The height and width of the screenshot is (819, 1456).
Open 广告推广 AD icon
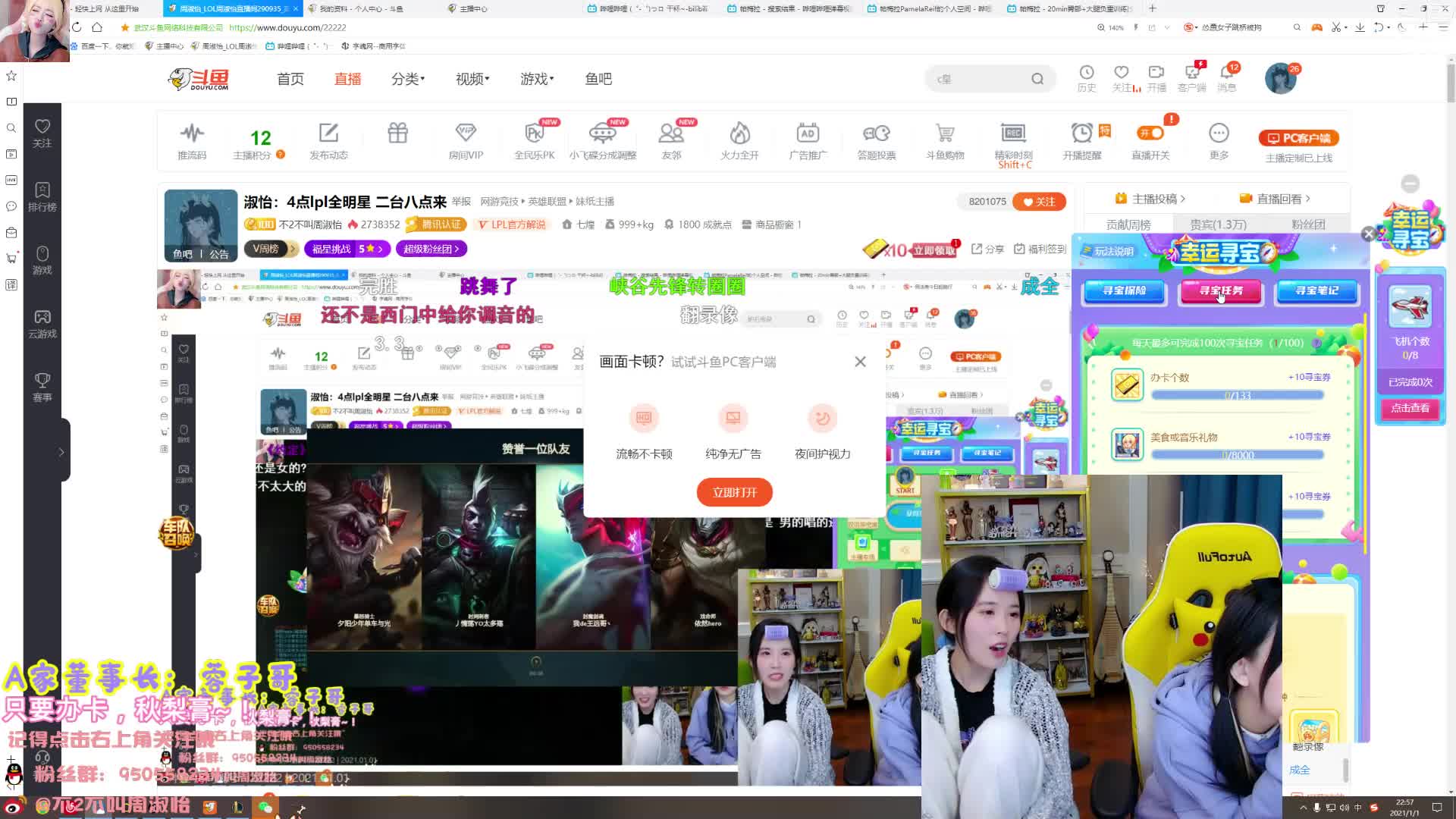pyautogui.click(x=808, y=141)
